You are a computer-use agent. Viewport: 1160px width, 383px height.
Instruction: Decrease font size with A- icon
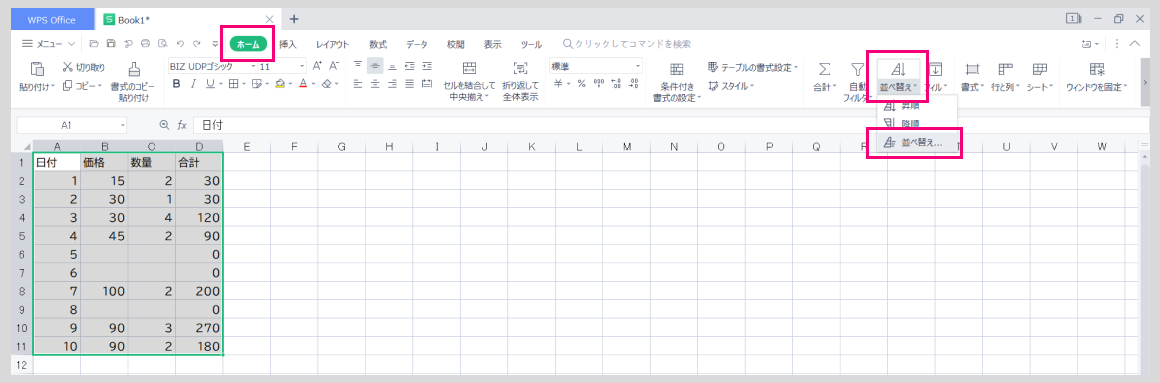click(x=334, y=66)
